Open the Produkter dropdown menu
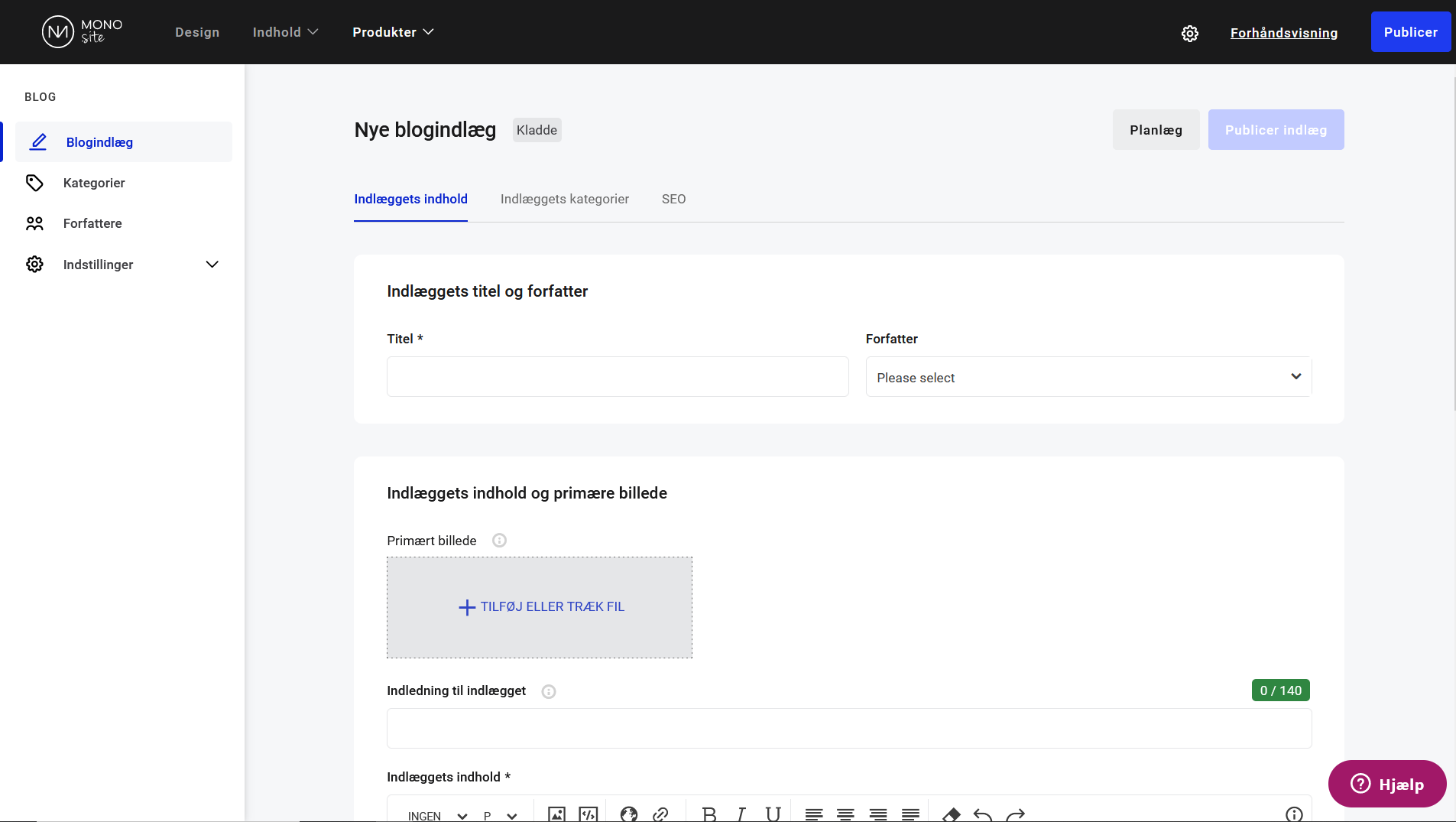This screenshot has width=1456, height=822. (392, 32)
